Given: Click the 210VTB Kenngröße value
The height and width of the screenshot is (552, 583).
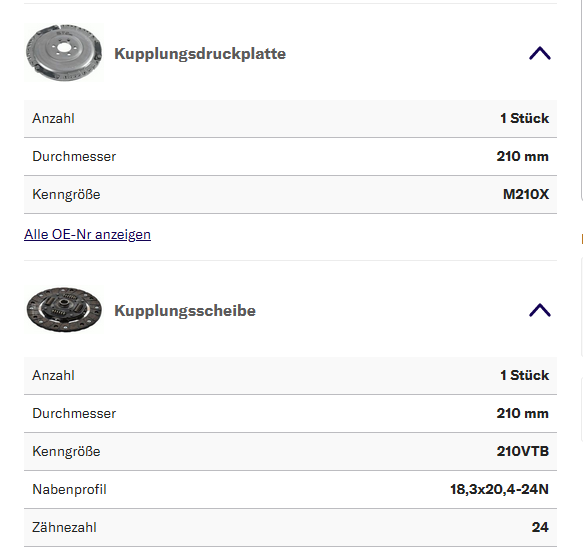Looking at the screenshot, I should click(523, 451).
